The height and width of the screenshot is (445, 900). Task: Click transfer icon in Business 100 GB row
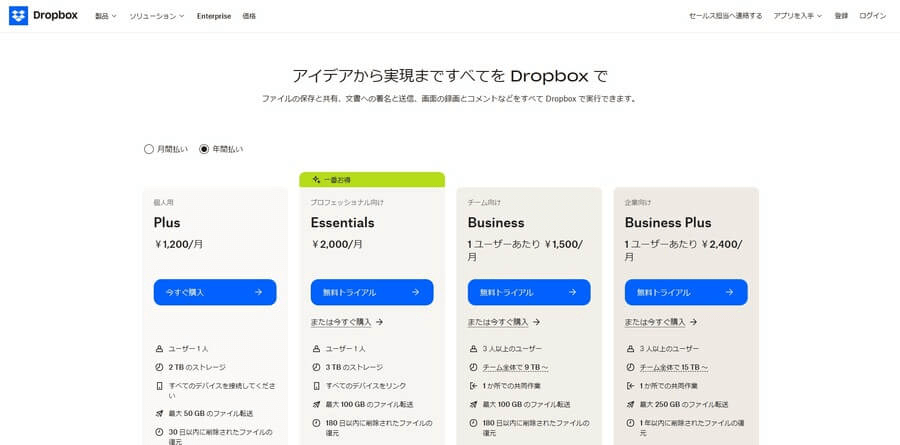tap(473, 404)
